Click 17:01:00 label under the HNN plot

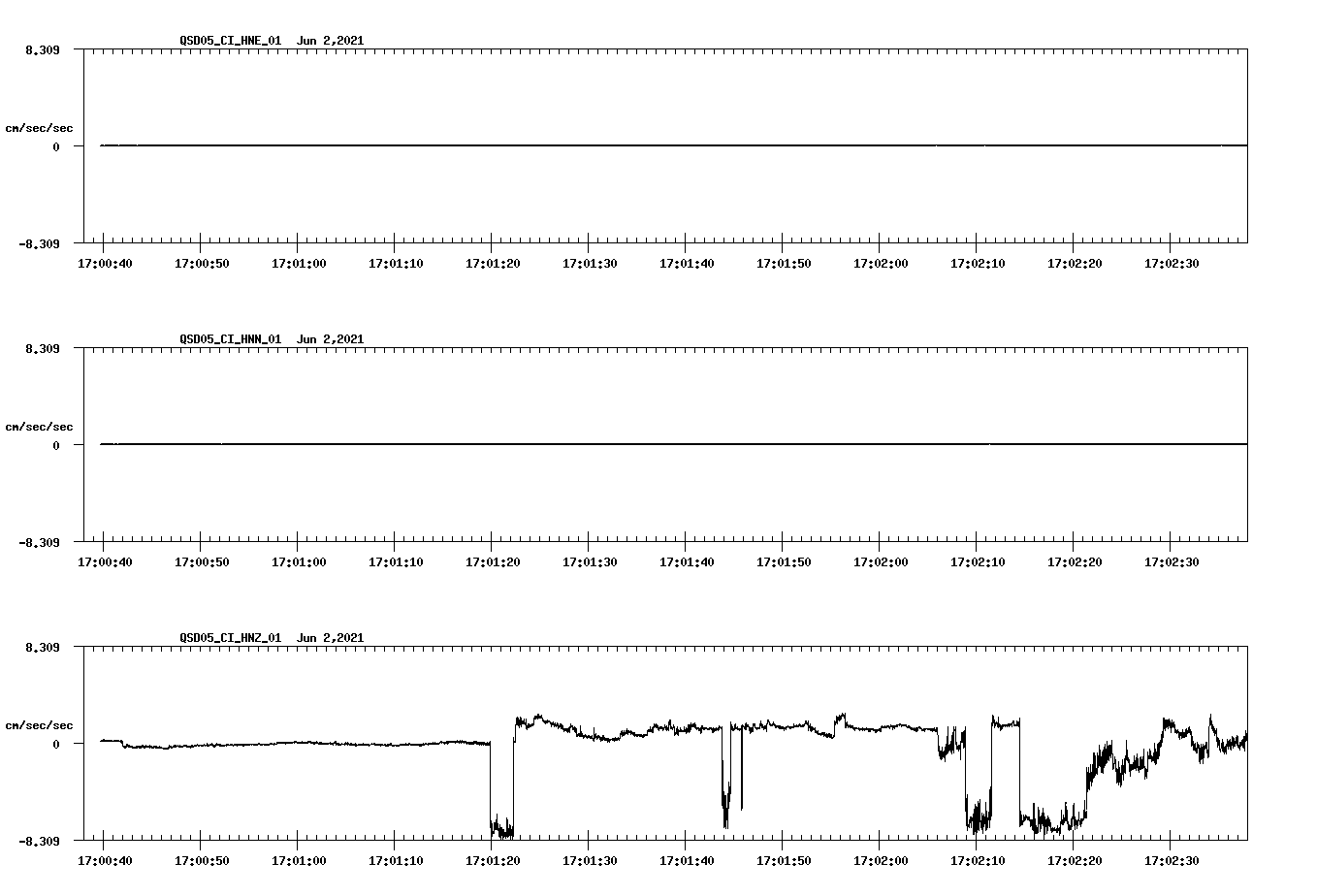(x=299, y=562)
